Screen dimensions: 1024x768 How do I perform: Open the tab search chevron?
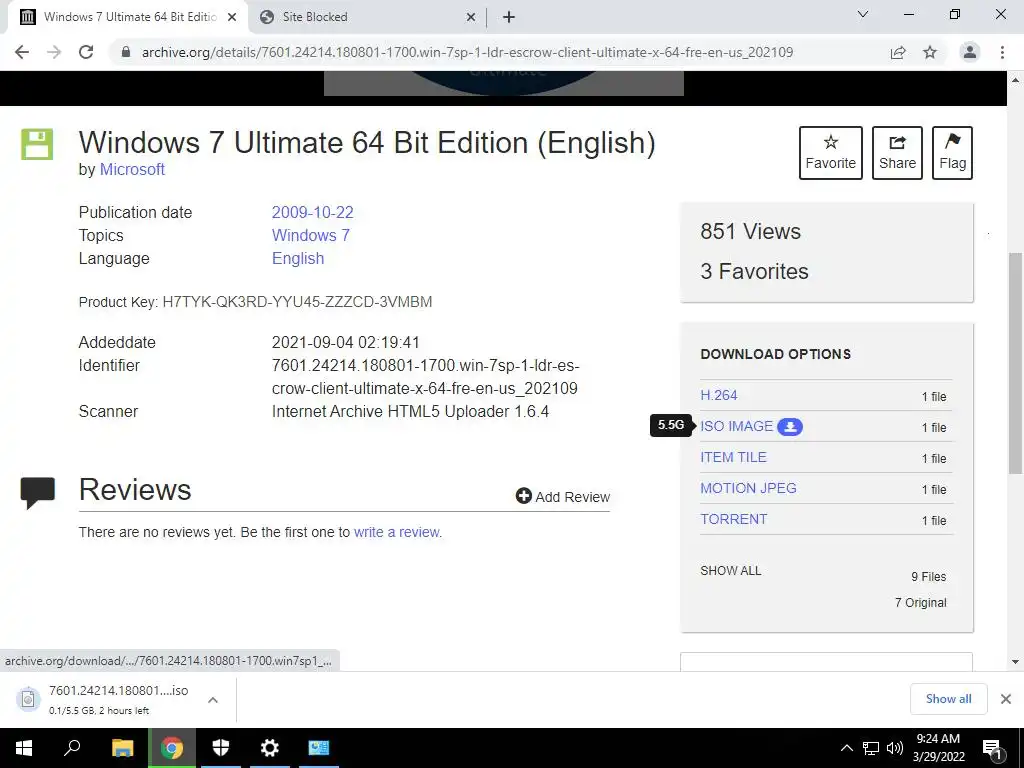click(x=862, y=14)
